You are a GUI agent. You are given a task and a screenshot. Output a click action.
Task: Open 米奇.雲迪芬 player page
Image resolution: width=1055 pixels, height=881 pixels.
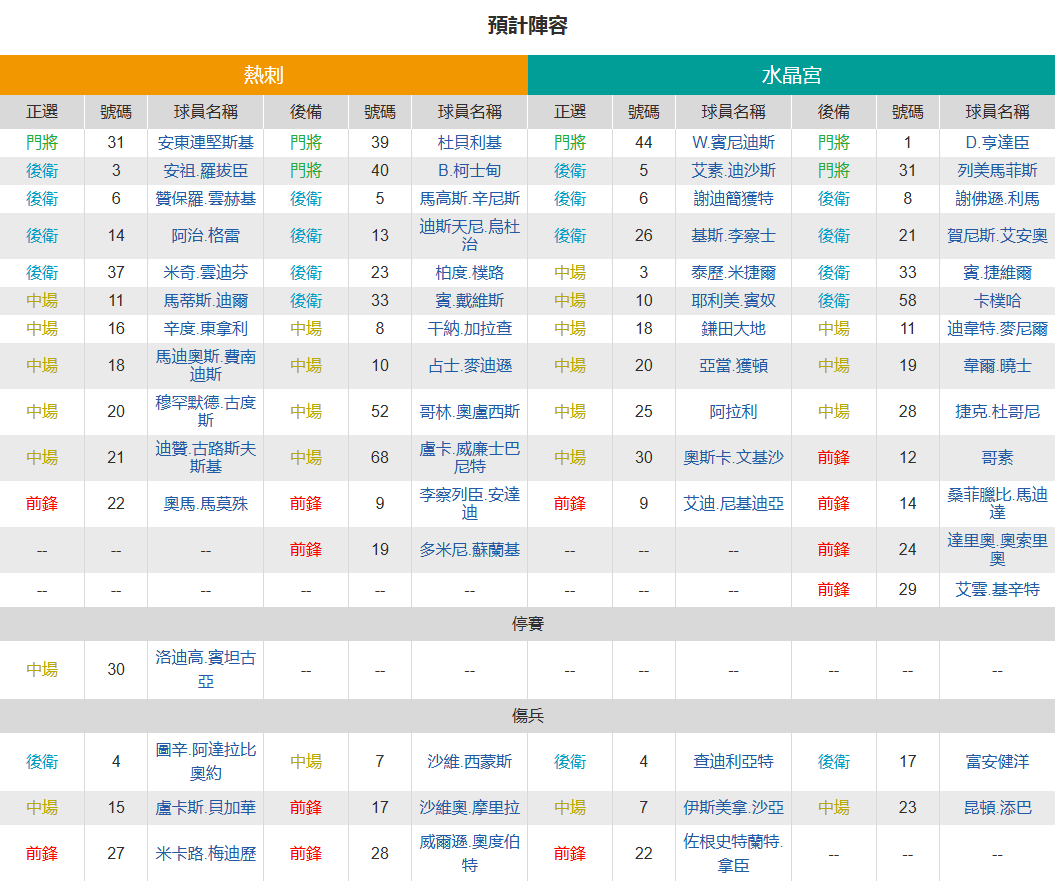tap(205, 273)
